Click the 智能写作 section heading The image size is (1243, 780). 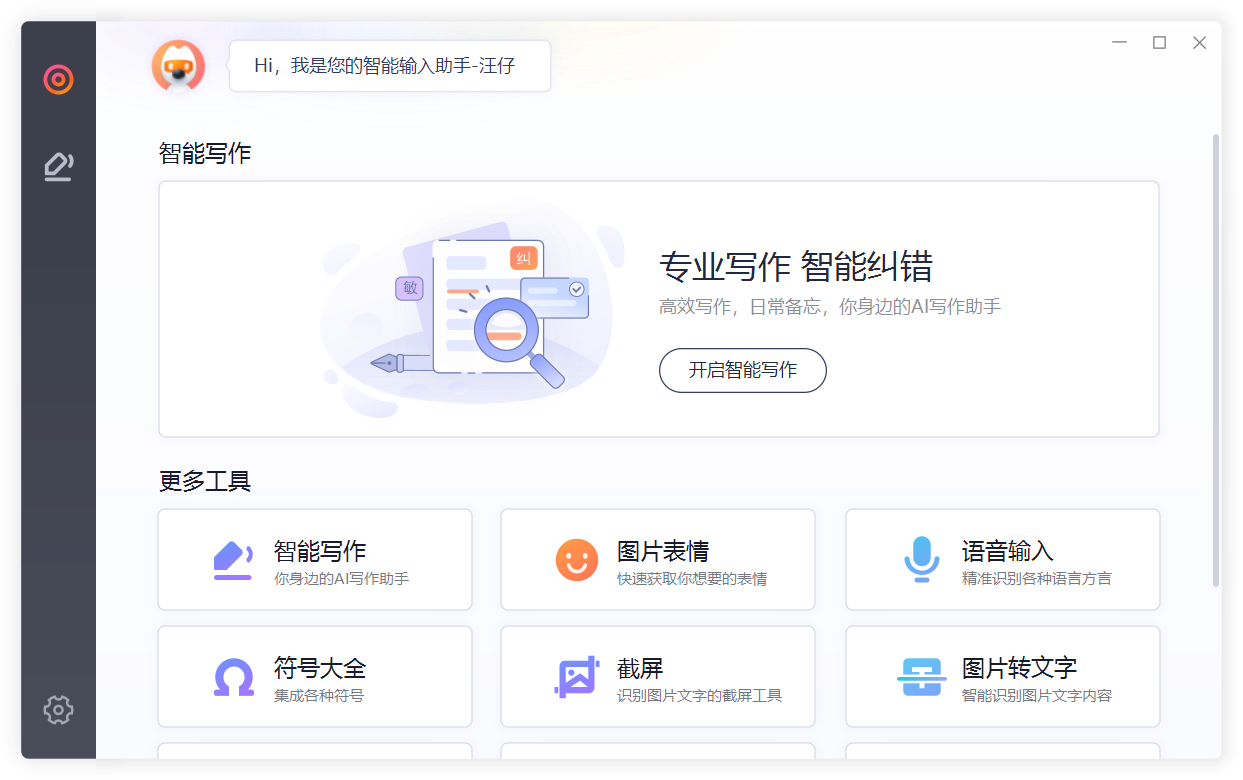(205, 153)
